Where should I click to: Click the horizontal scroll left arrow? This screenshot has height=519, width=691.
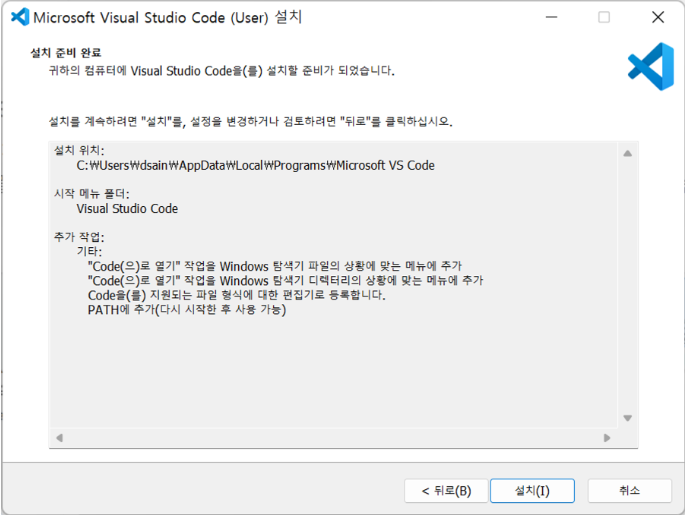click(x=59, y=438)
